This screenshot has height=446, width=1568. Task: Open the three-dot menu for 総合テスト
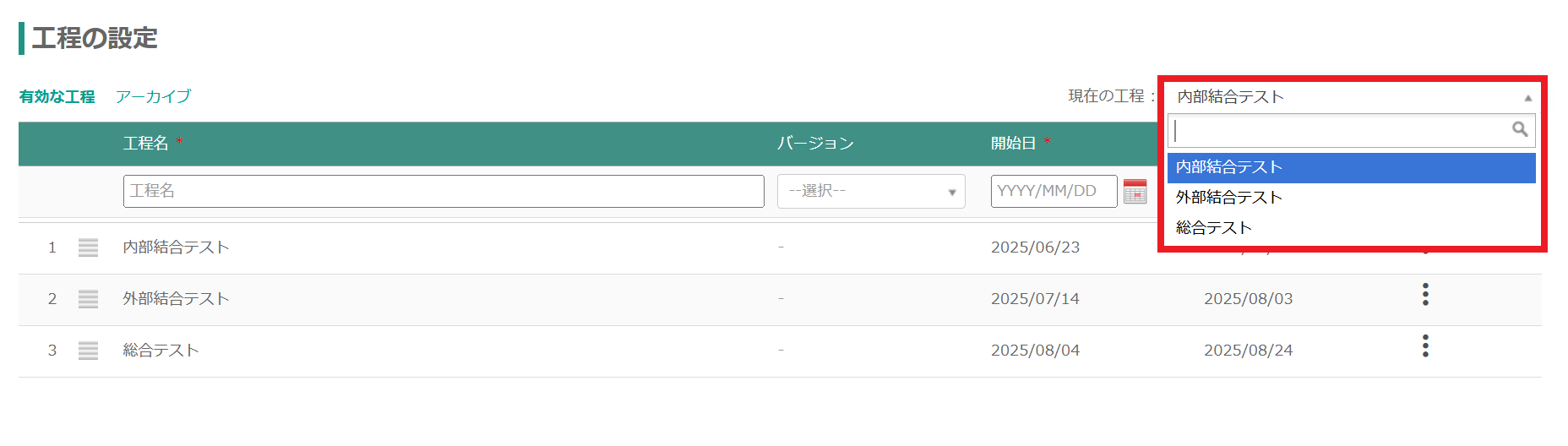(x=1425, y=346)
